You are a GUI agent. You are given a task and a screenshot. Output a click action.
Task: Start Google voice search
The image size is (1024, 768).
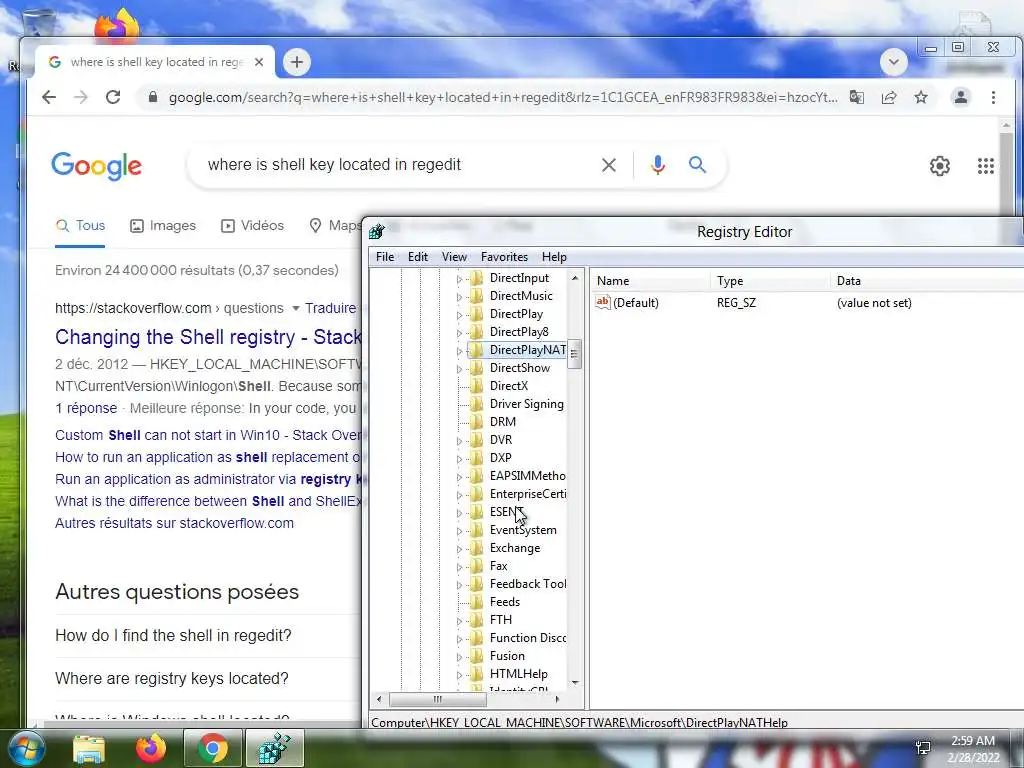coord(658,165)
